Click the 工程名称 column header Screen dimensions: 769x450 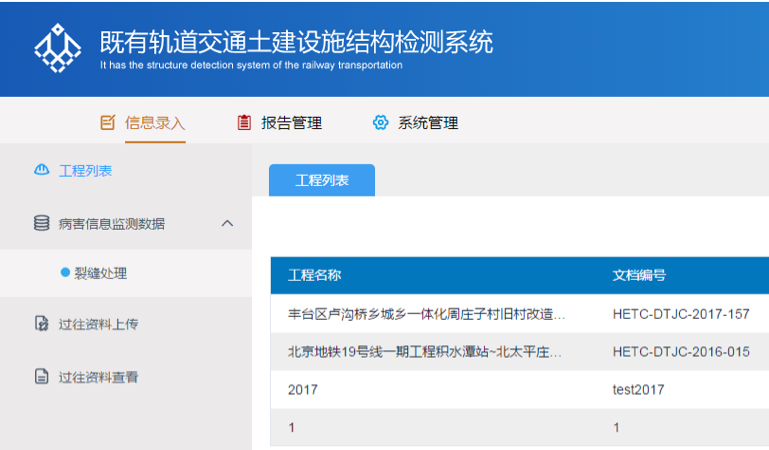(x=315, y=276)
